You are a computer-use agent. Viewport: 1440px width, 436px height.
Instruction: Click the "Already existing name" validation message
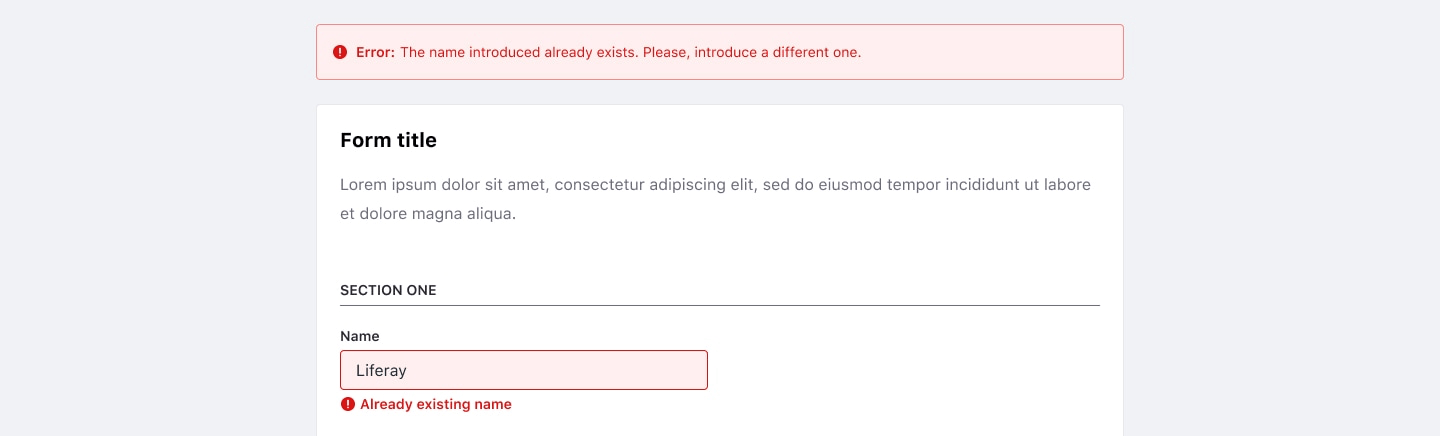click(x=436, y=404)
